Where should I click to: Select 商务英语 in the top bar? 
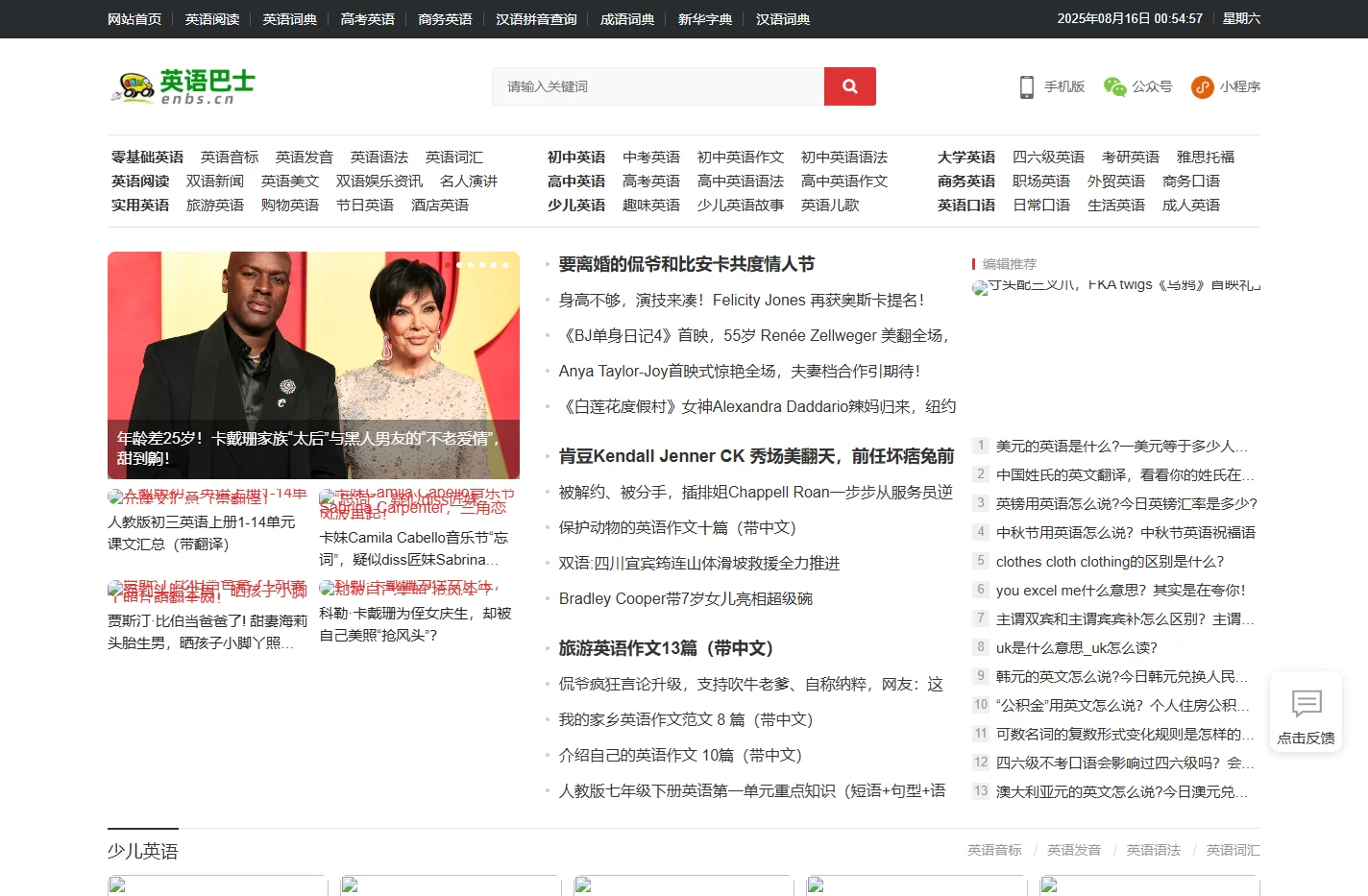446,19
